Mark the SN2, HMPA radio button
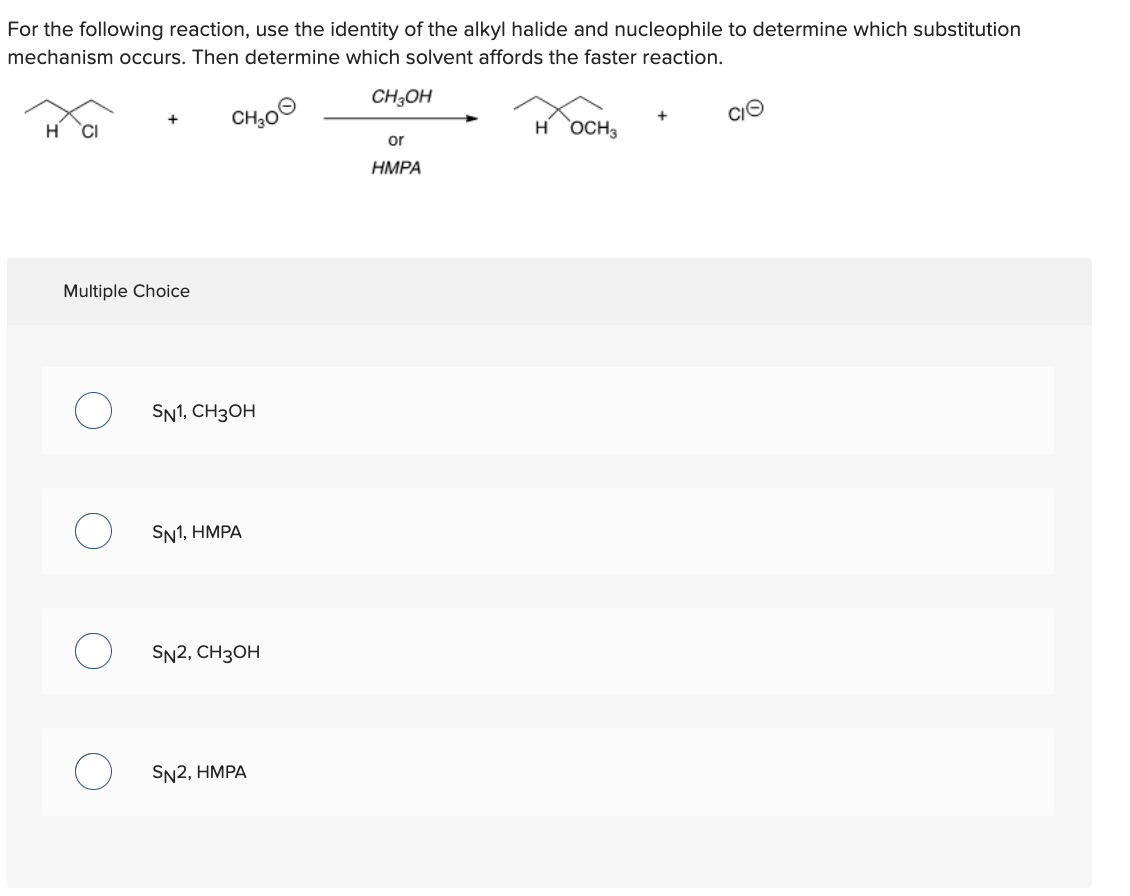This screenshot has height=896, width=1130. (x=93, y=772)
